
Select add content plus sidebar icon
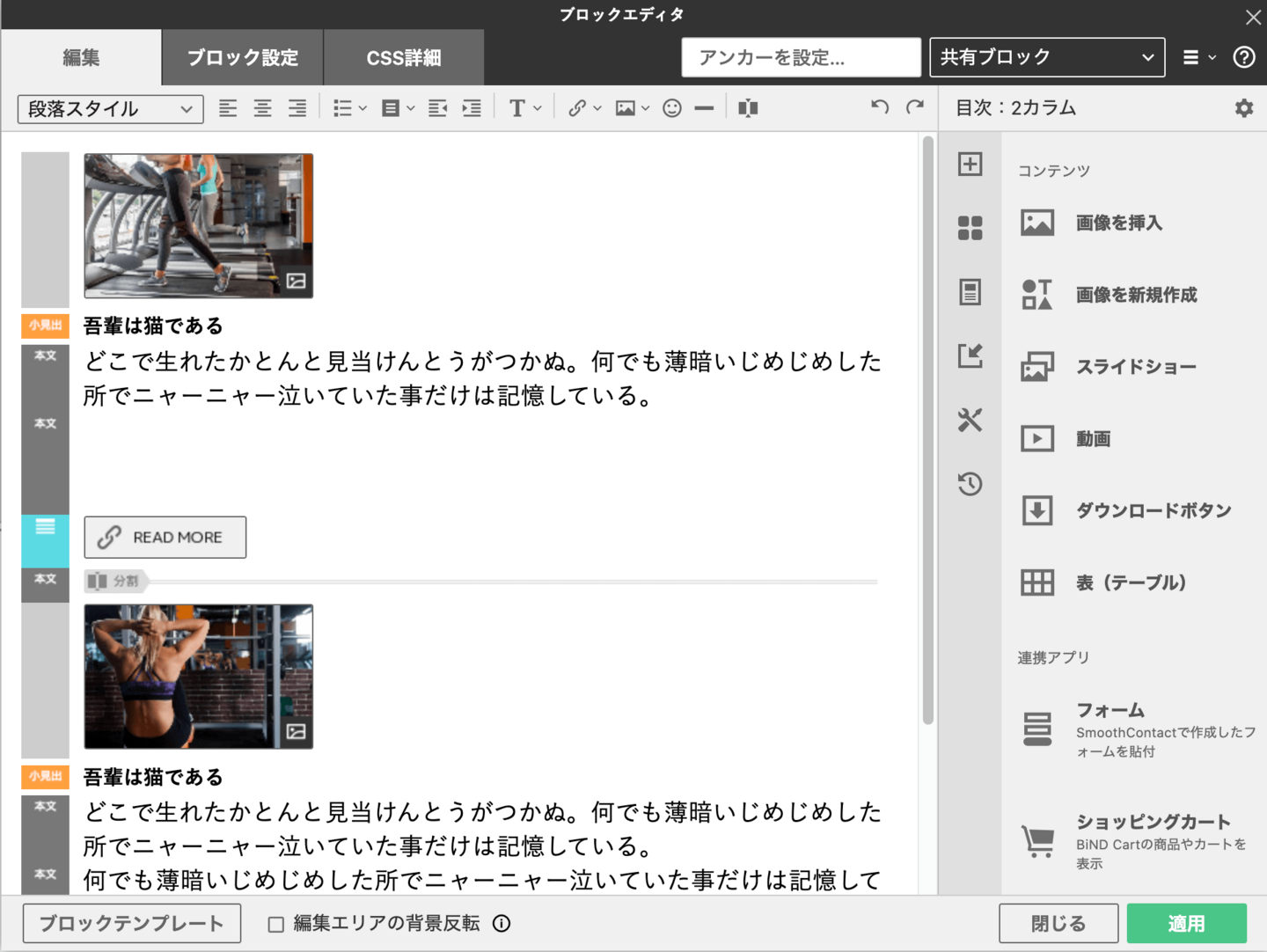click(x=970, y=165)
